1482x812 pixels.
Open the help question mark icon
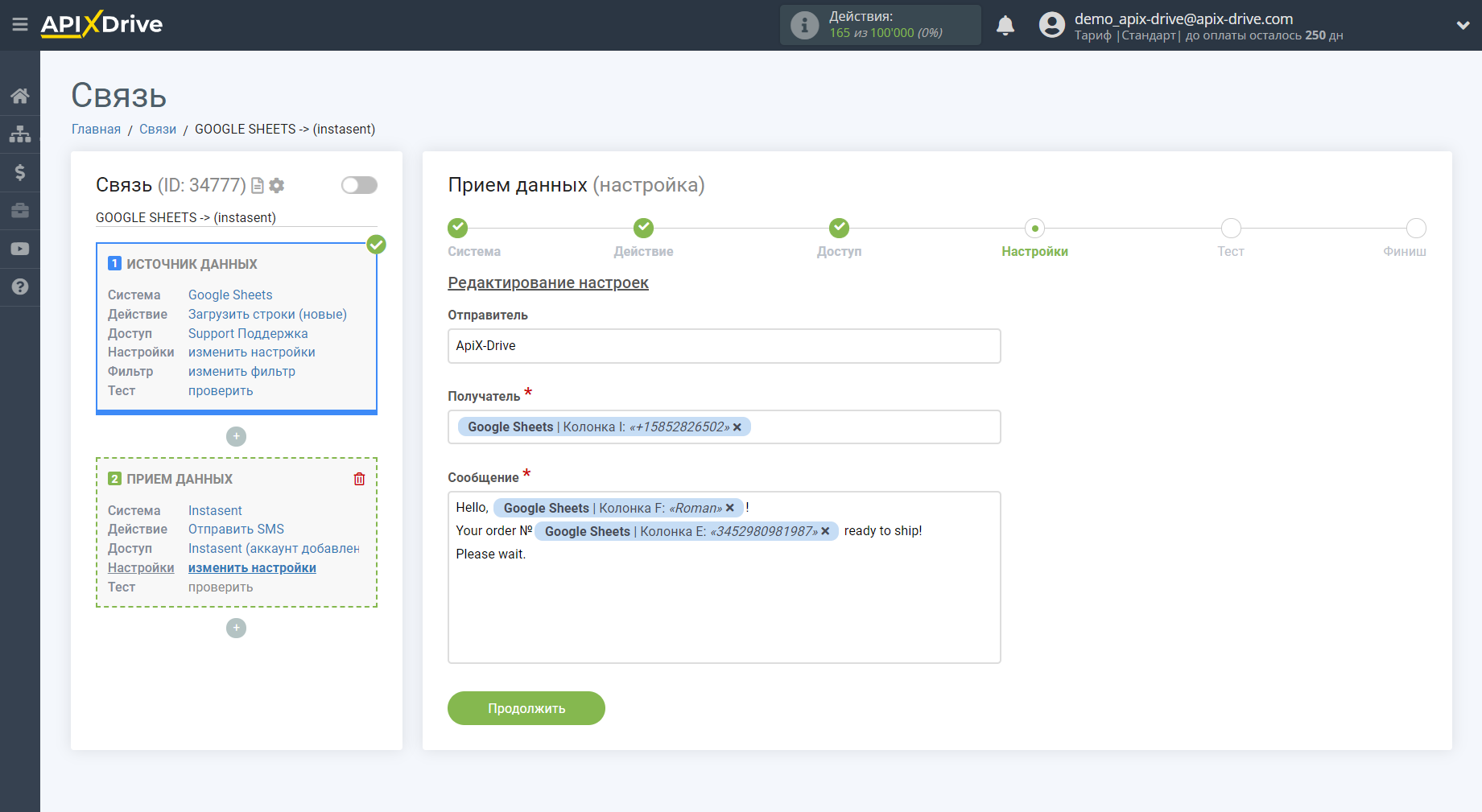[x=20, y=286]
